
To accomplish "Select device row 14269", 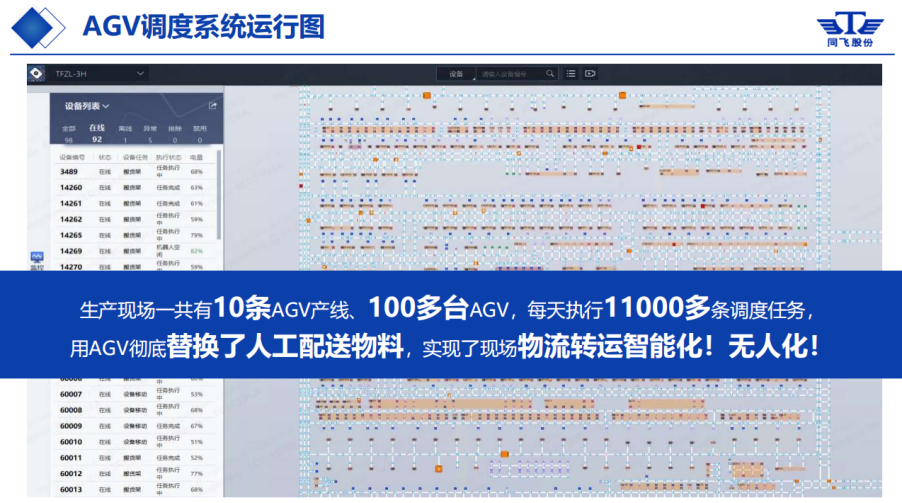I will 136,251.
